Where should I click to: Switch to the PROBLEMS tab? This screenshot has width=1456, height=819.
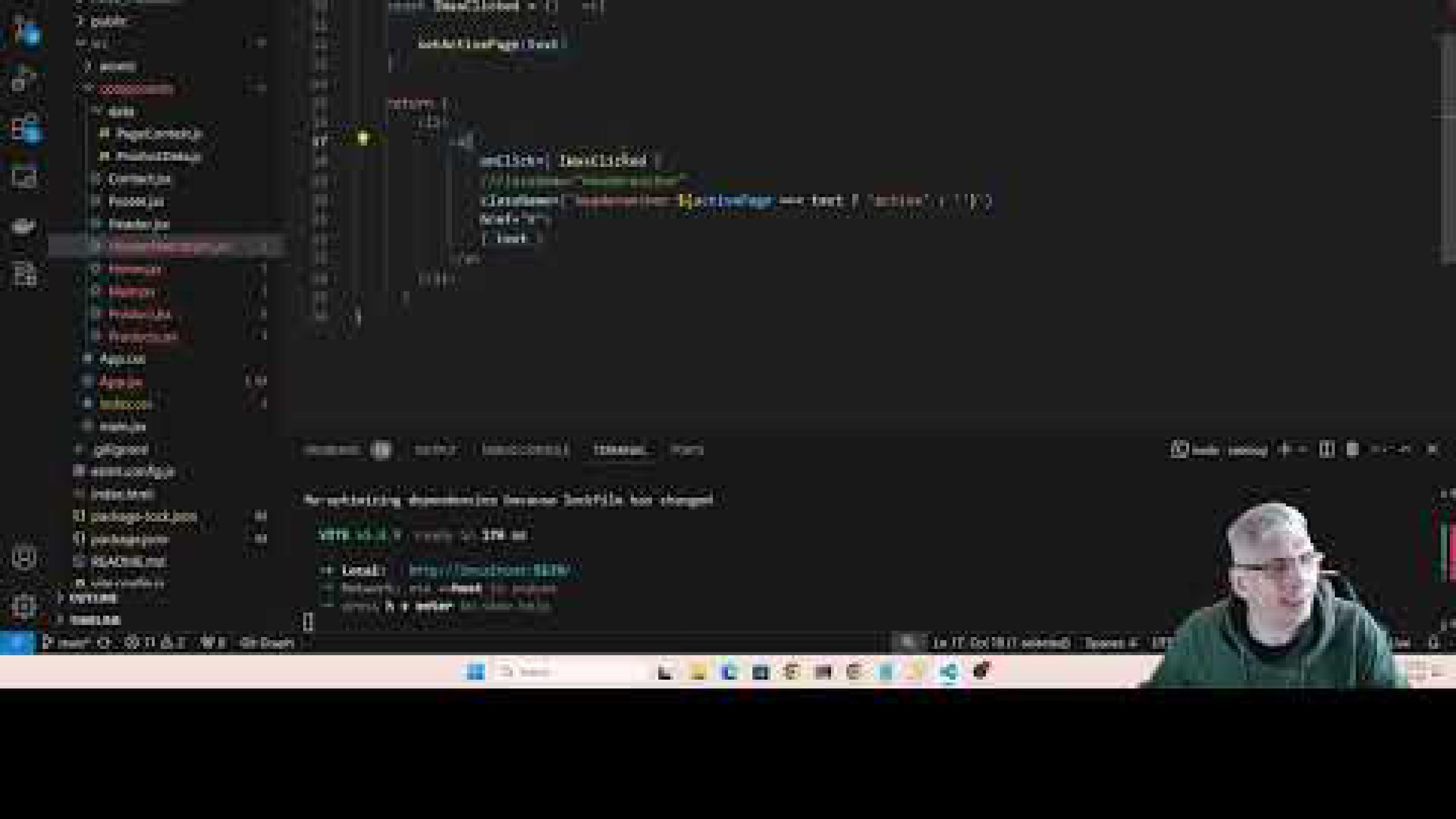click(x=333, y=449)
